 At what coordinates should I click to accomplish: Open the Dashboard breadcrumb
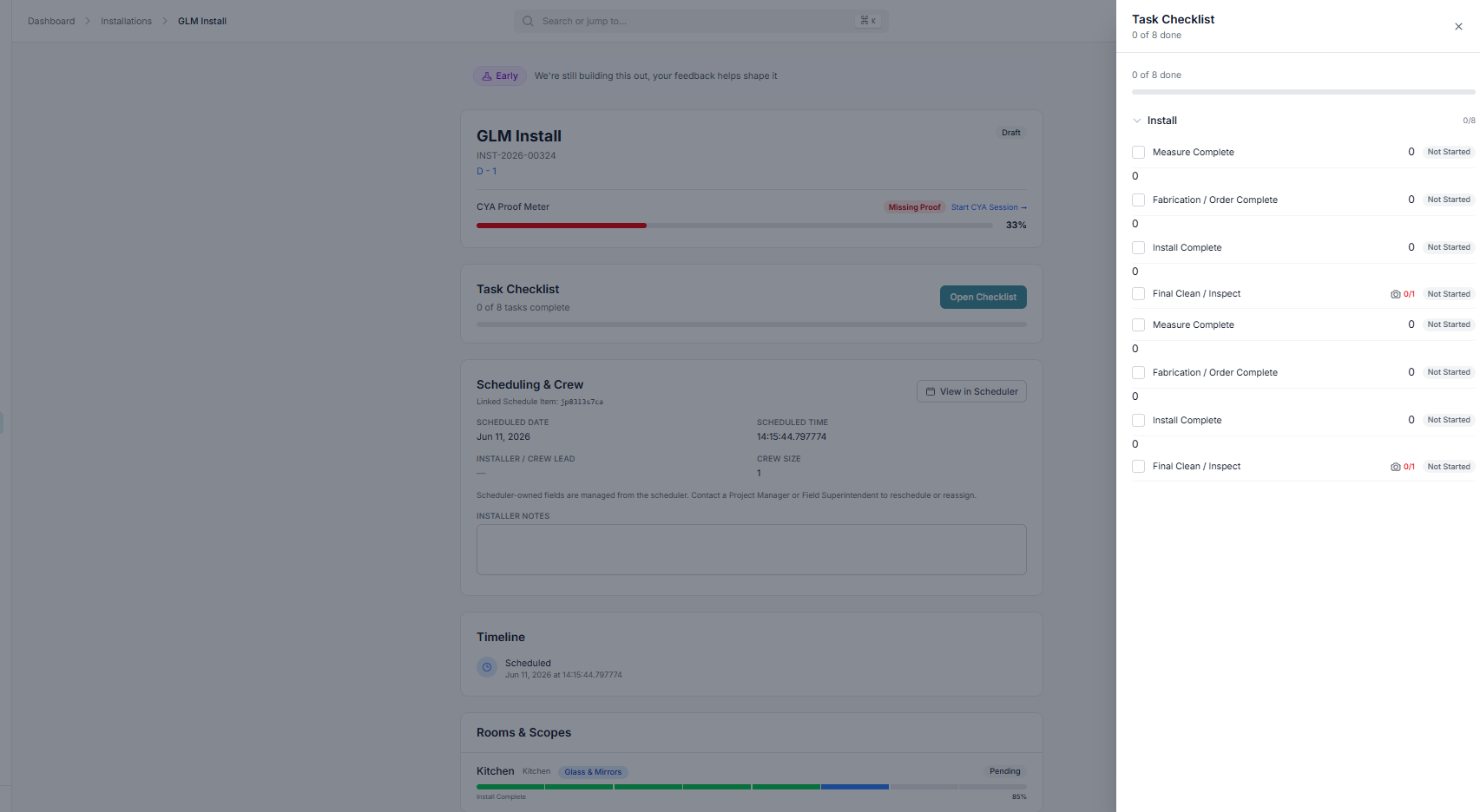coord(51,21)
